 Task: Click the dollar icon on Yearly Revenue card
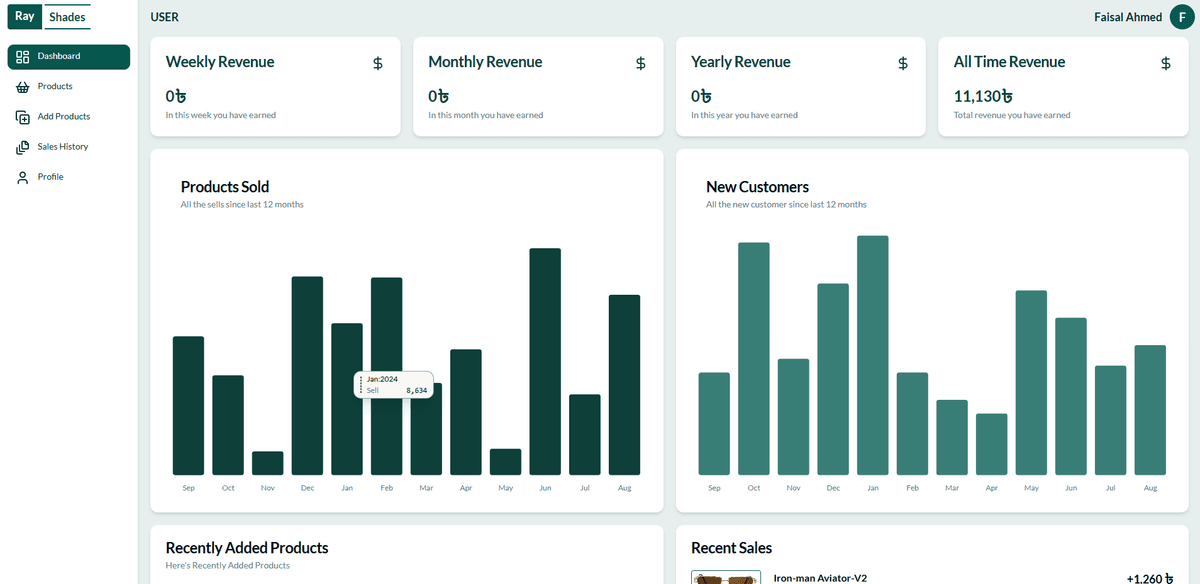click(903, 63)
